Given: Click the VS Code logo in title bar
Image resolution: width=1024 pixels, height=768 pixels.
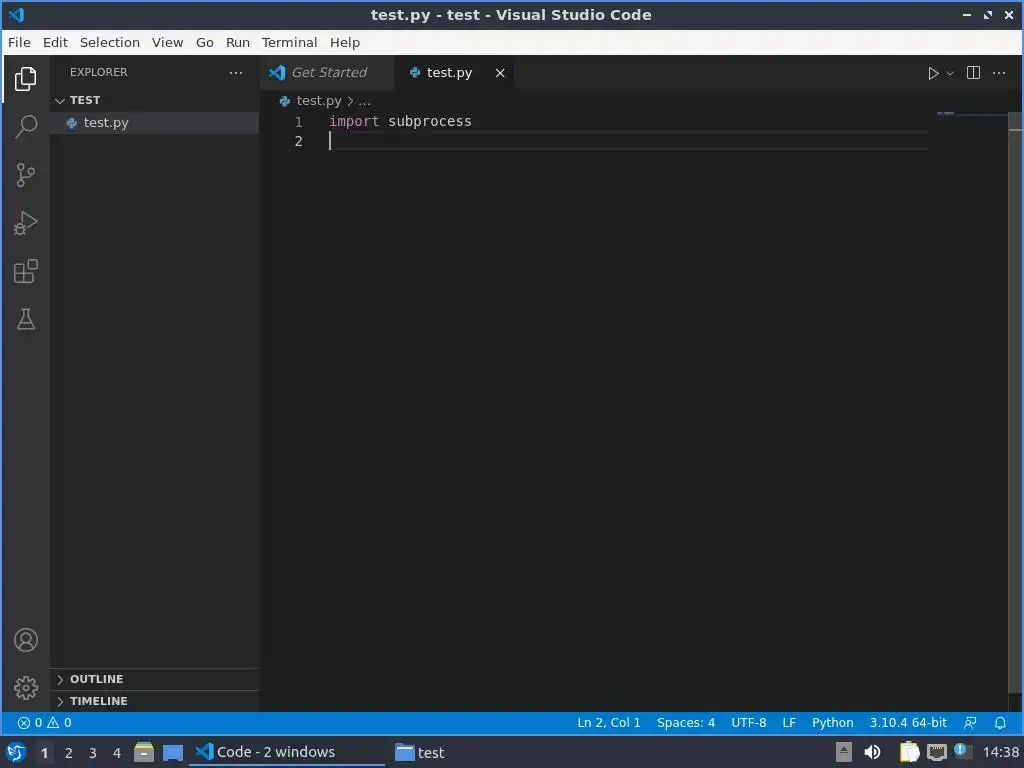Looking at the screenshot, I should pos(16,15).
